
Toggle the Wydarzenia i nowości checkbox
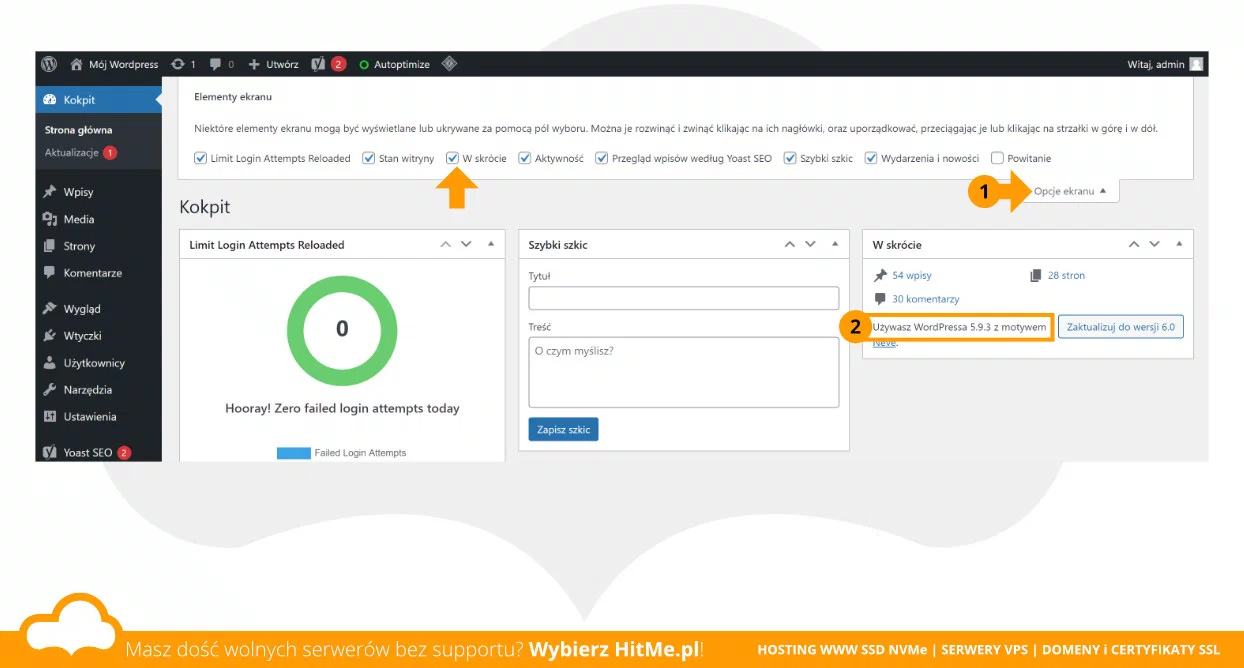point(871,158)
